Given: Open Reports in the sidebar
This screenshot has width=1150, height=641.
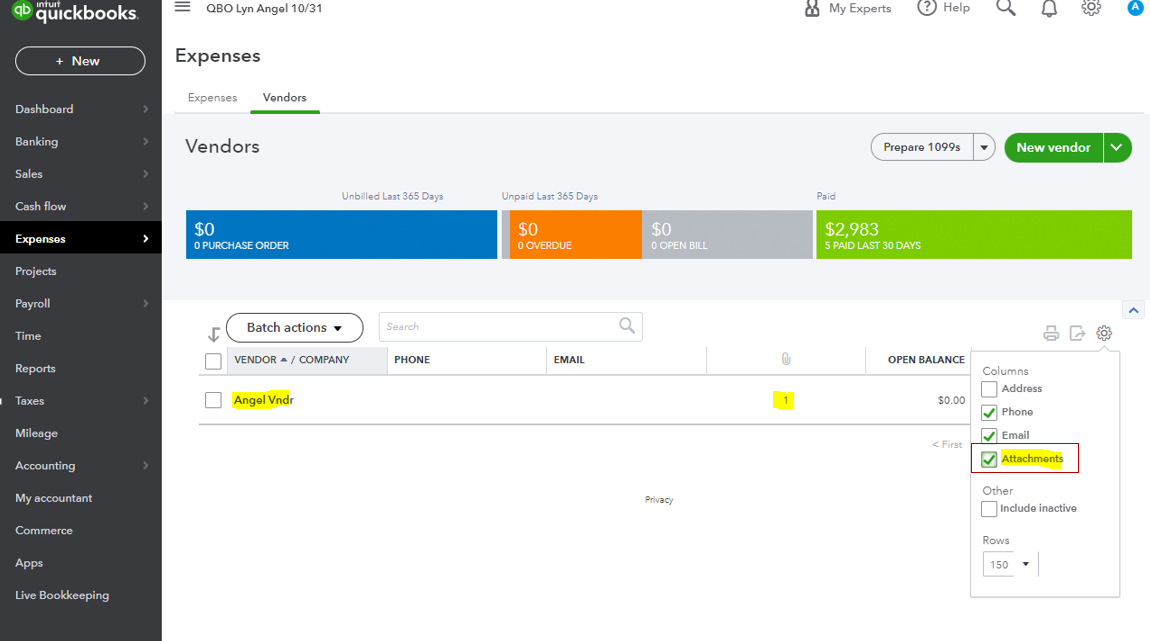Looking at the screenshot, I should (35, 368).
